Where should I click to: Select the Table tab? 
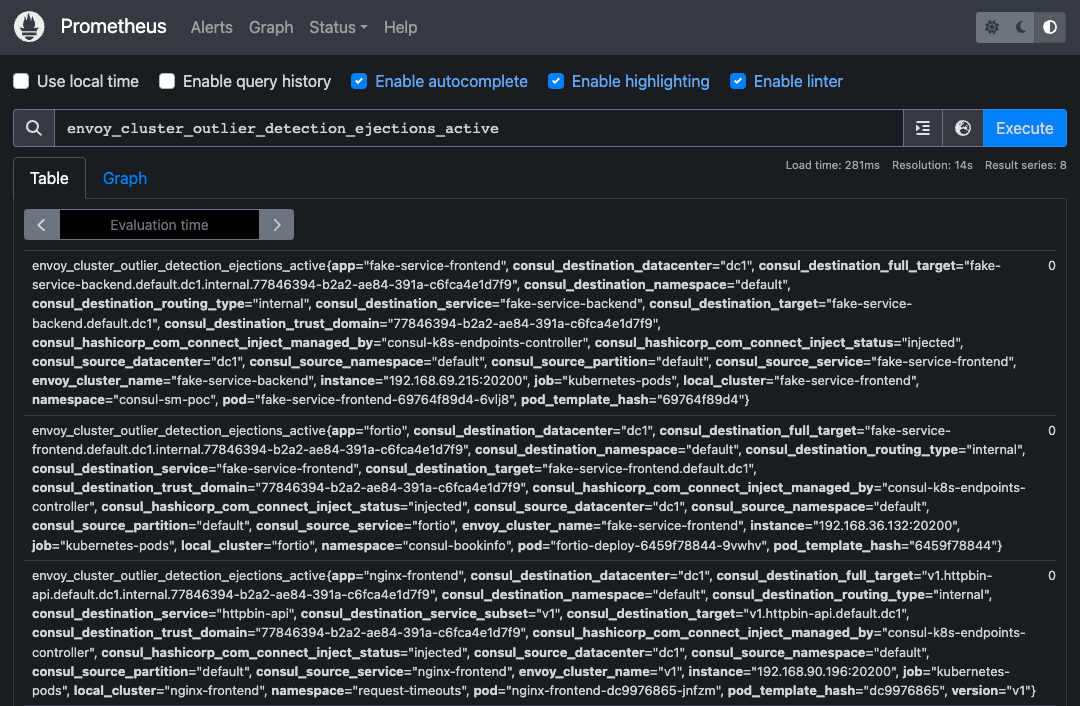(48, 178)
